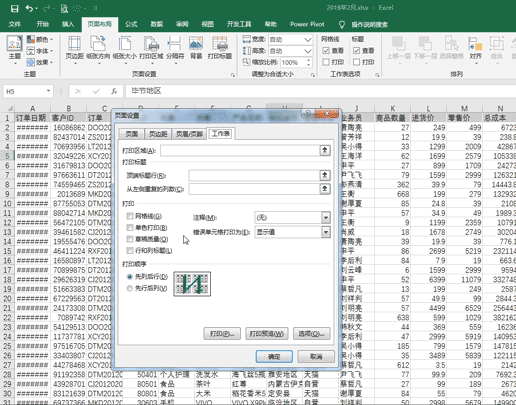Enable Gridlines (网格线) checkbox in dialog

pyautogui.click(x=130, y=216)
